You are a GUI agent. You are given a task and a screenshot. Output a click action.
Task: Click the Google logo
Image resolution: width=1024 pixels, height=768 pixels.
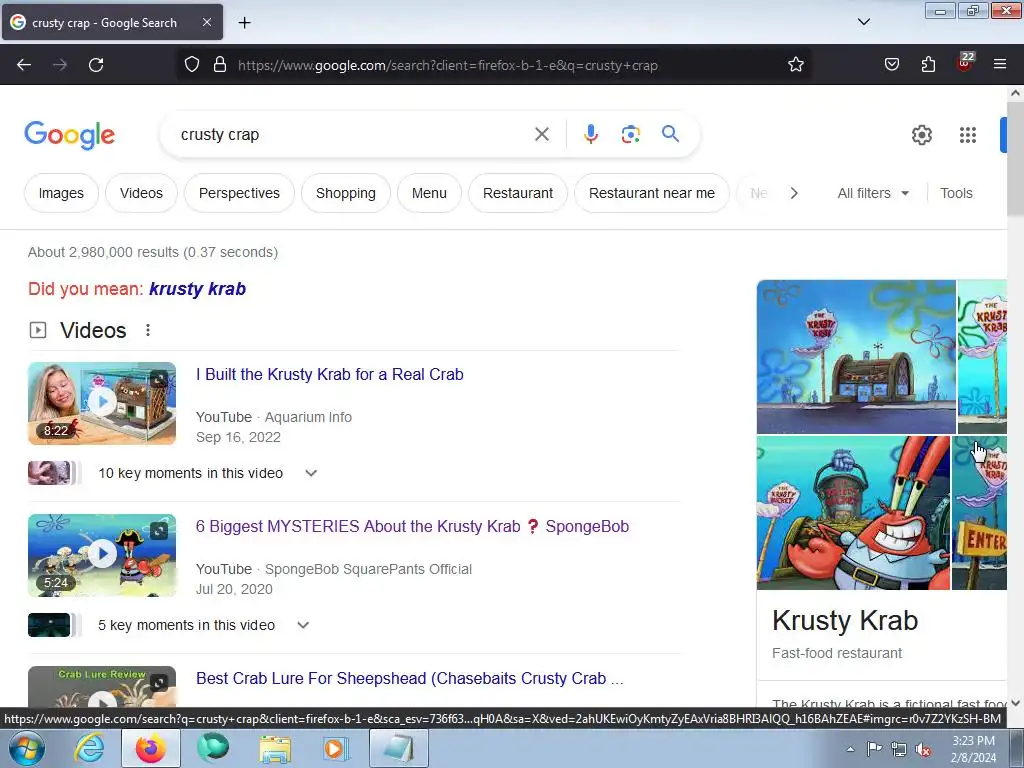click(x=70, y=135)
